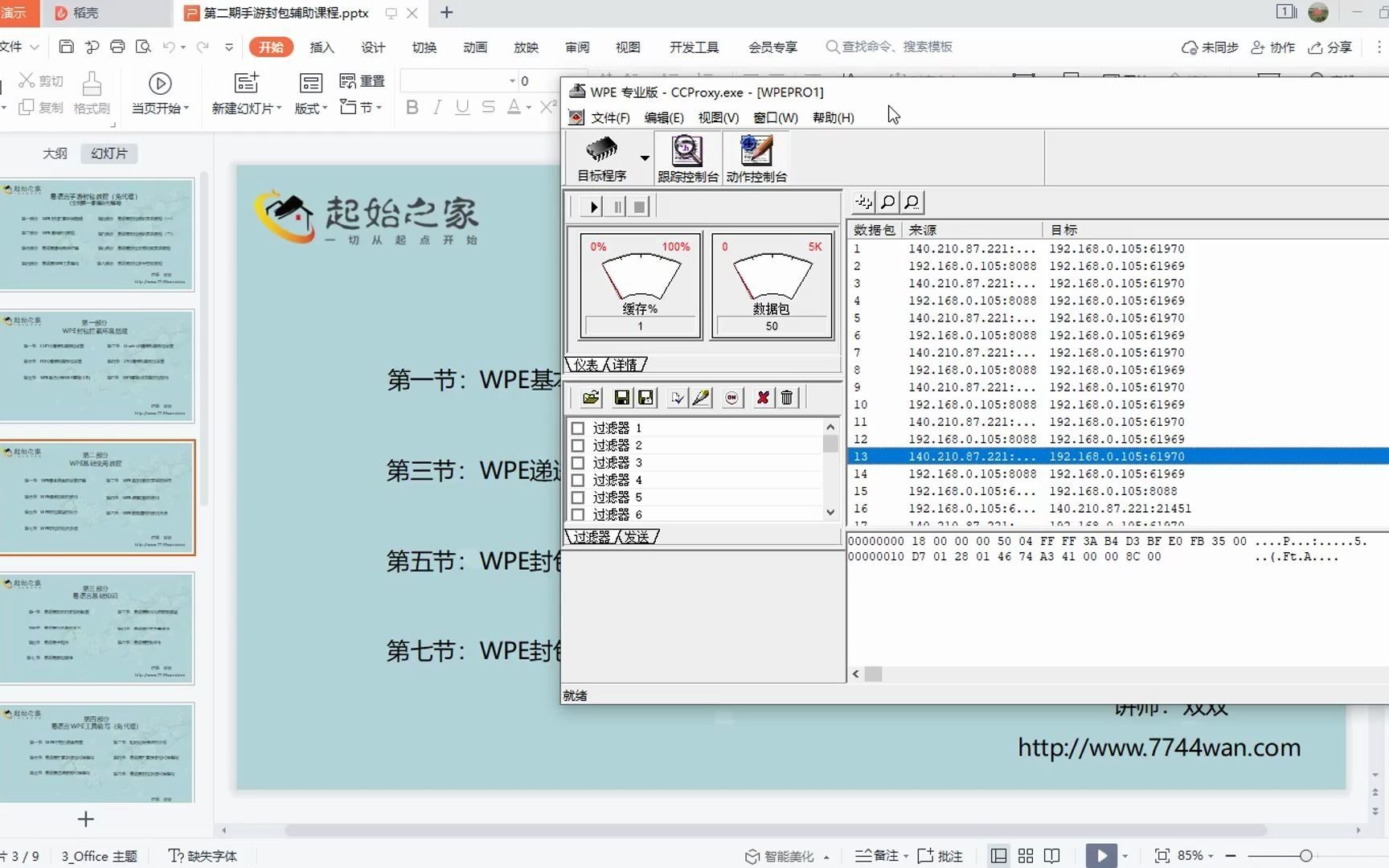Switch to normal view in status bar
Viewport: 1389px width, 868px height.
click(998, 856)
